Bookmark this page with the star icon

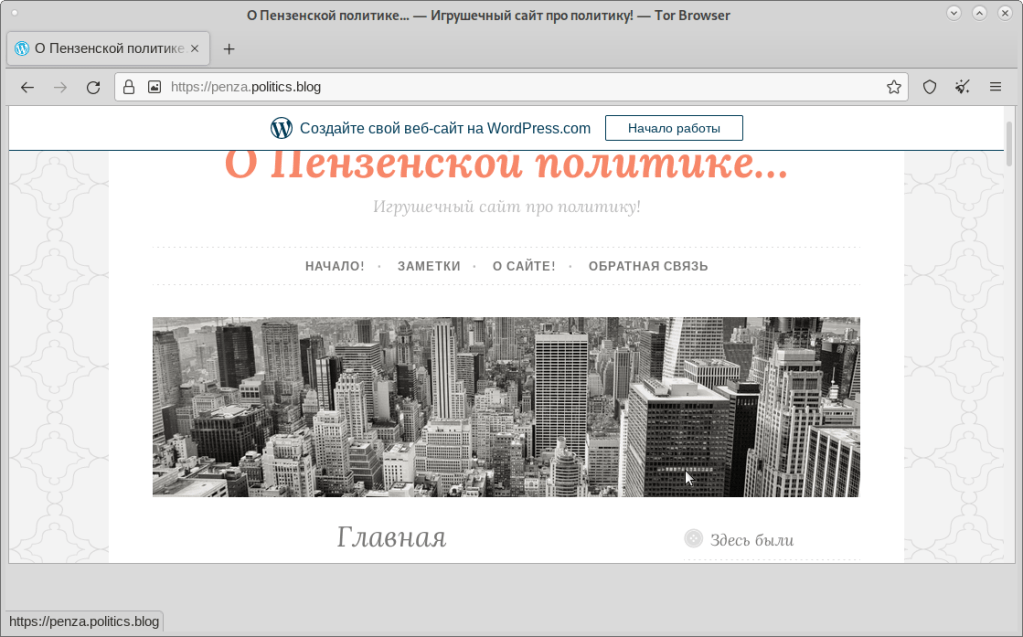point(893,87)
